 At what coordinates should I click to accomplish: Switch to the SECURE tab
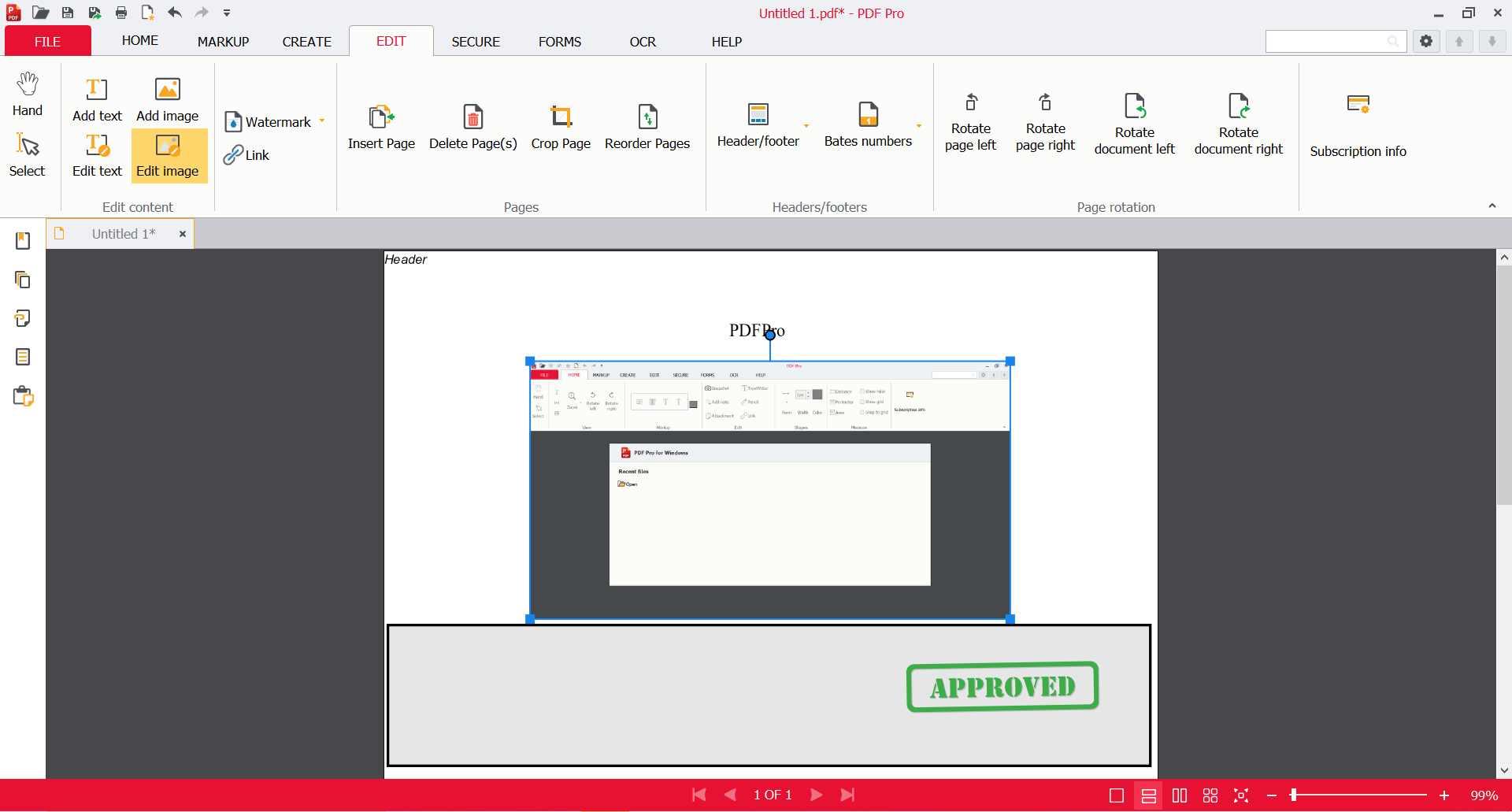pyautogui.click(x=476, y=42)
